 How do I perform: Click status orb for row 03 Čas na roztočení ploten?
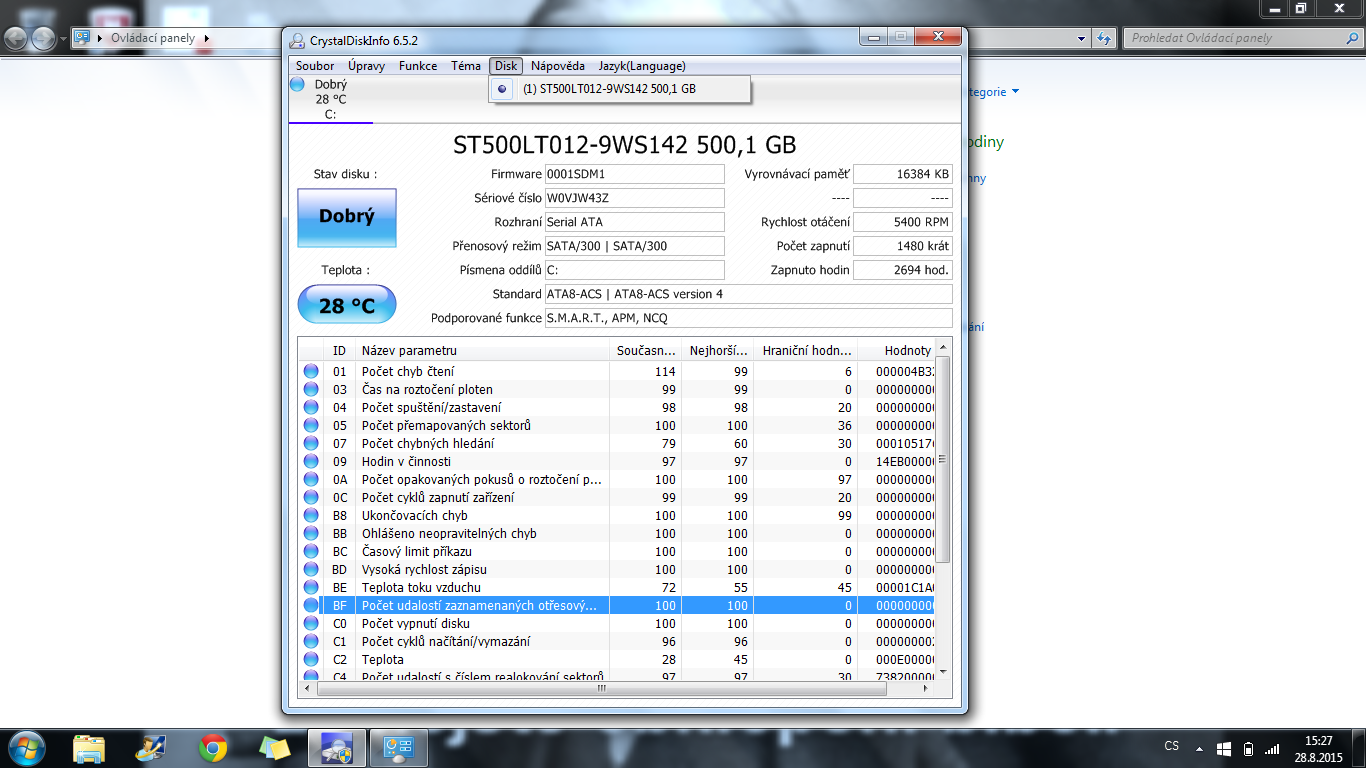coord(311,389)
